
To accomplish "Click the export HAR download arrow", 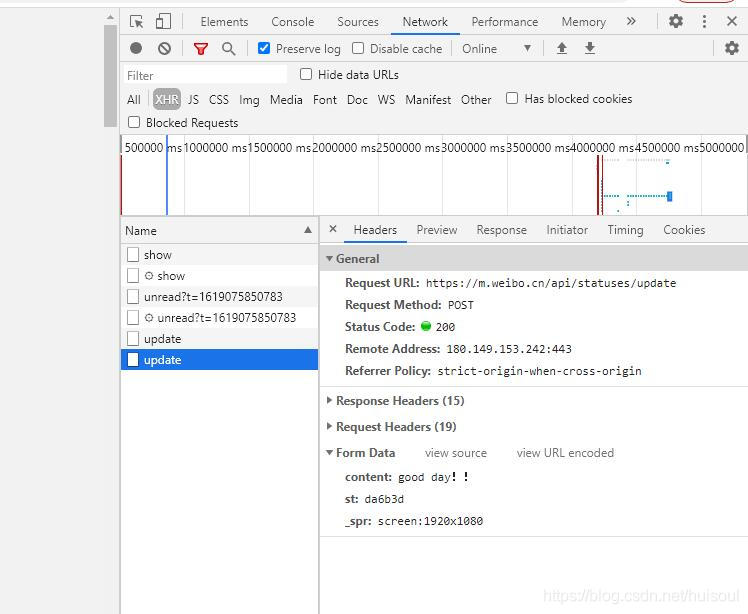I will click(x=590, y=48).
